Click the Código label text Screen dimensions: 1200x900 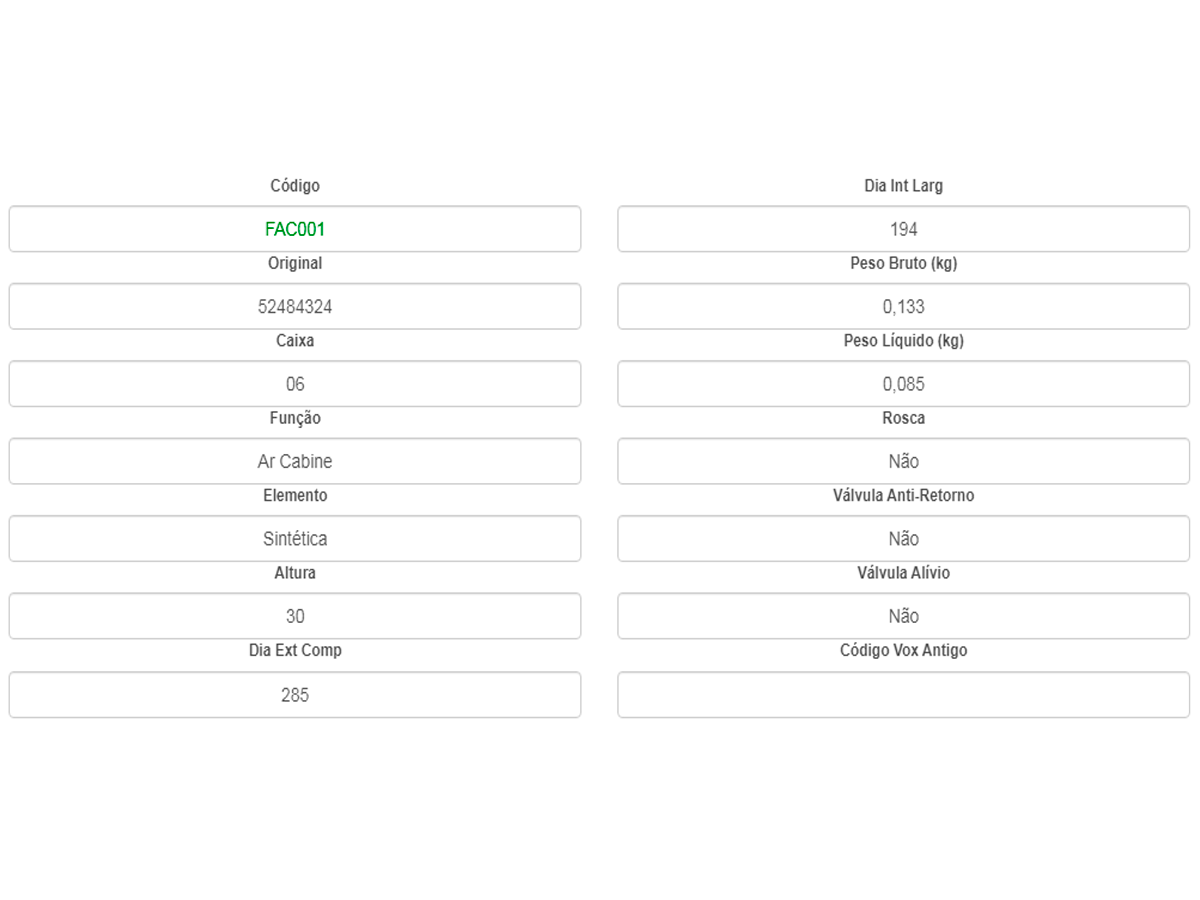(x=295, y=186)
